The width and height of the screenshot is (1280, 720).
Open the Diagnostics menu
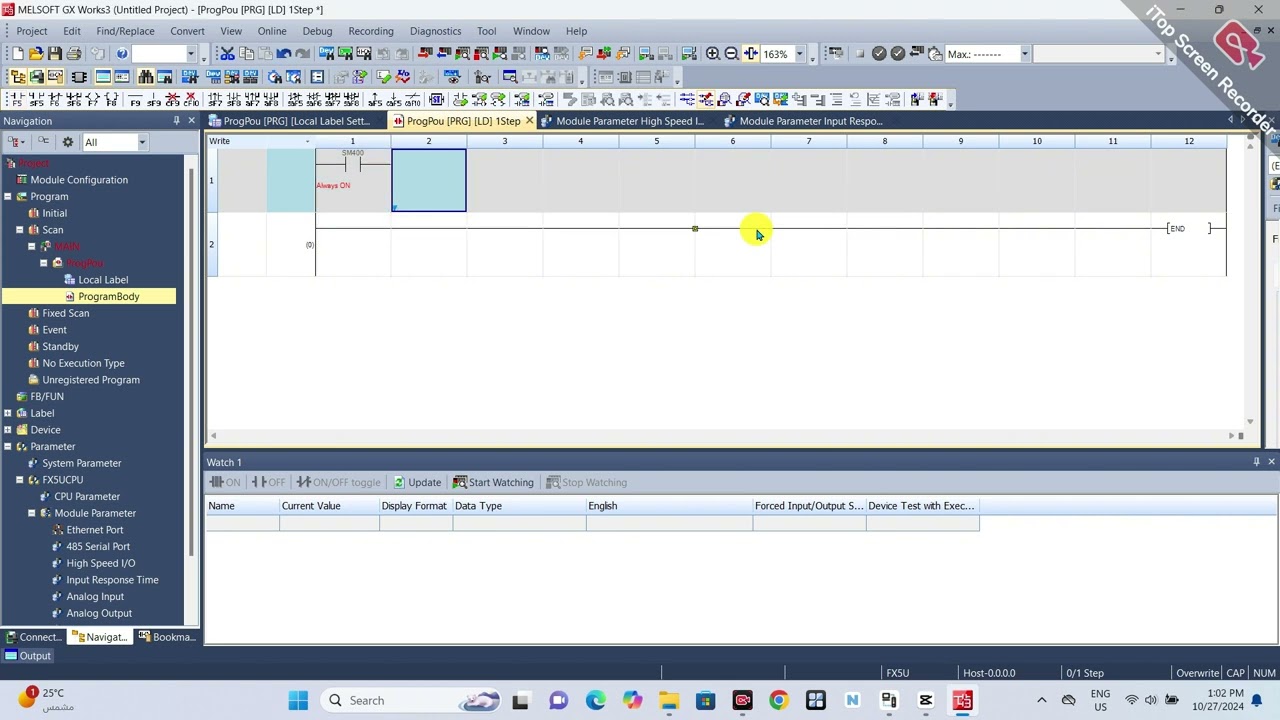(435, 31)
